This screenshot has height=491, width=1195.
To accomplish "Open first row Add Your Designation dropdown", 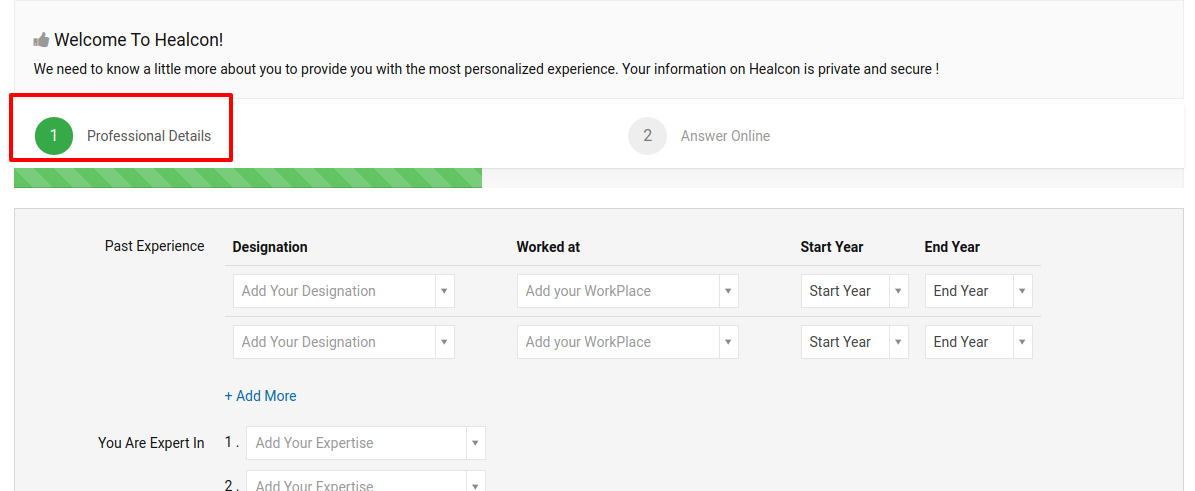I will tap(344, 291).
